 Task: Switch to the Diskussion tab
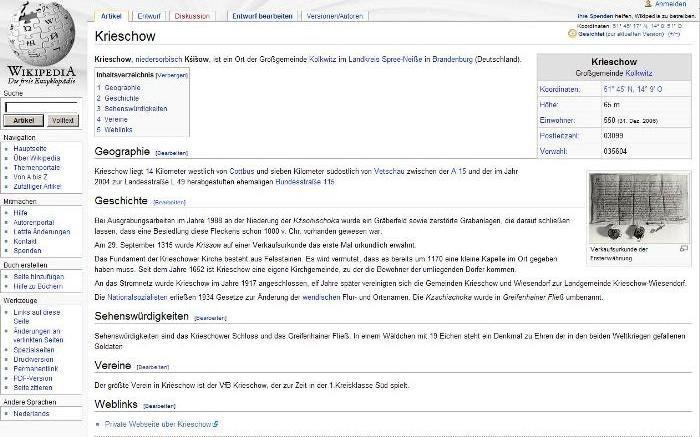point(191,16)
